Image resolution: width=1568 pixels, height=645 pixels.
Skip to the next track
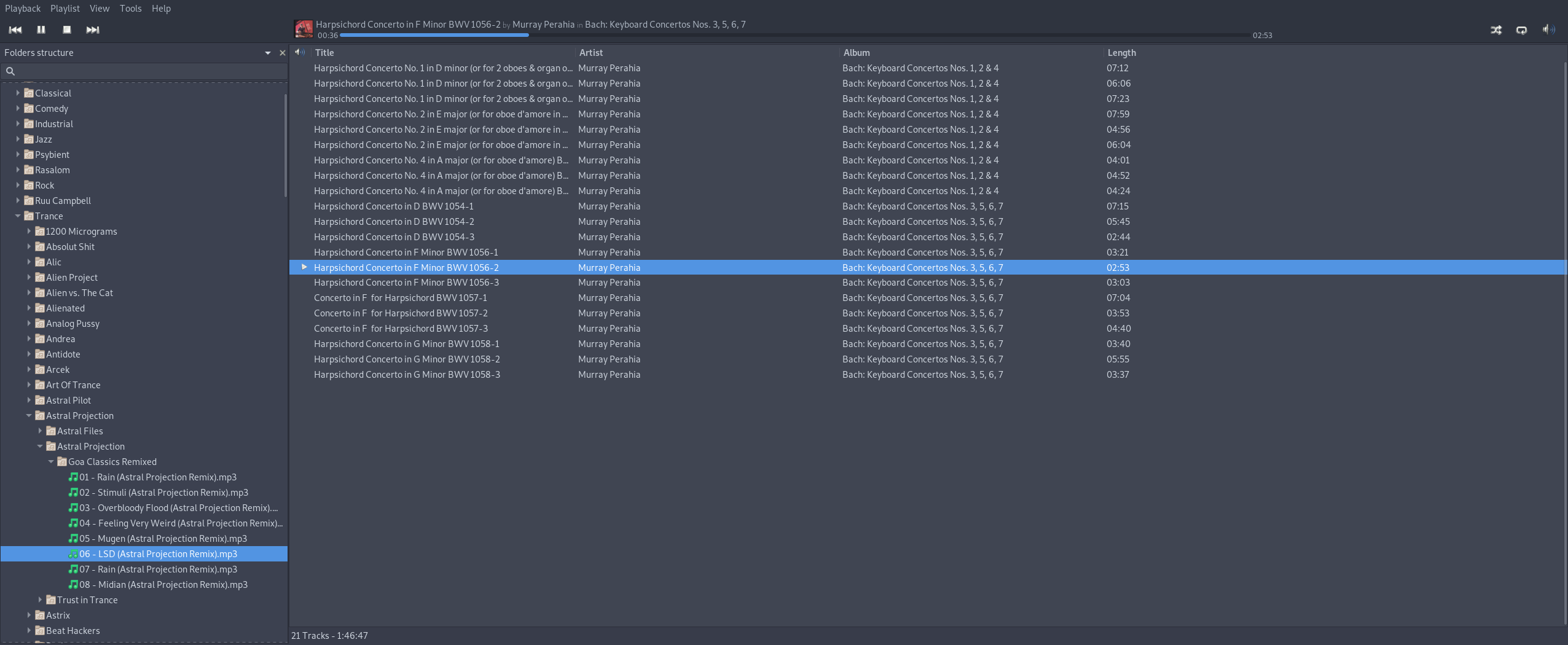[93, 29]
